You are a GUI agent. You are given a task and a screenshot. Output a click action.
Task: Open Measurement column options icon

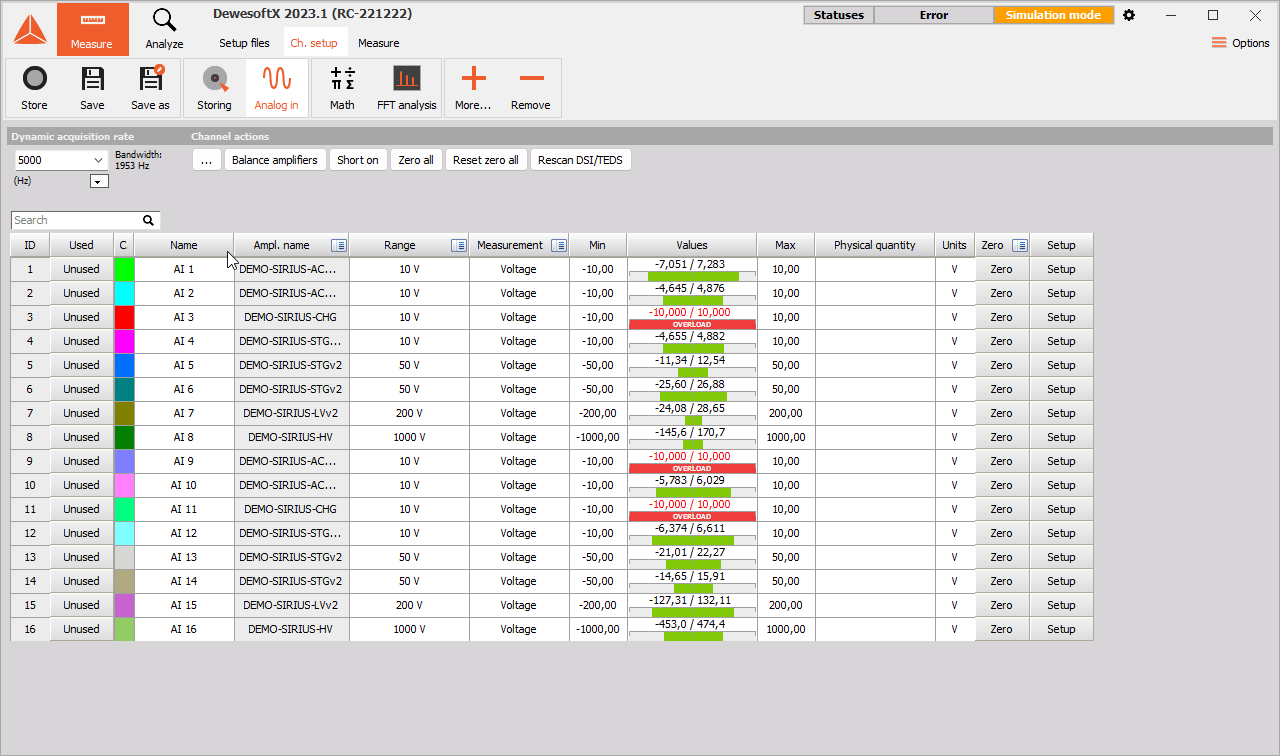(559, 245)
